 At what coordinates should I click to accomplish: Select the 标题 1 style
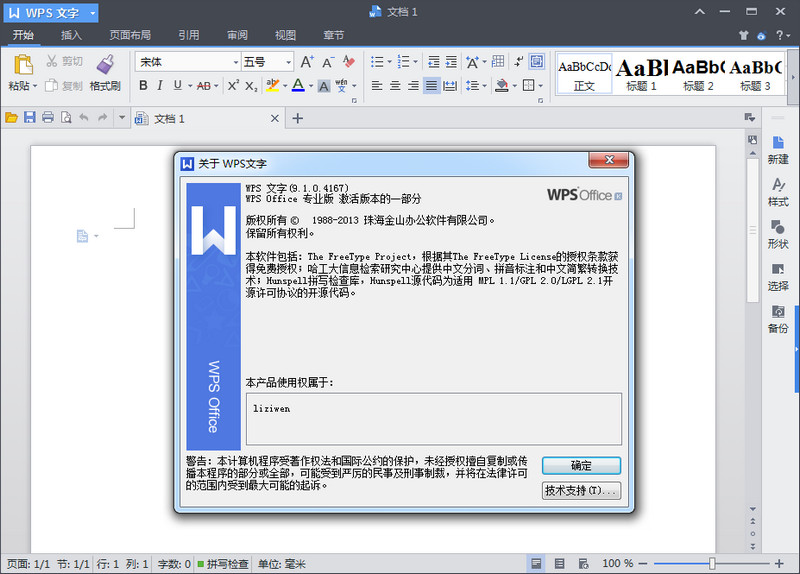641,74
